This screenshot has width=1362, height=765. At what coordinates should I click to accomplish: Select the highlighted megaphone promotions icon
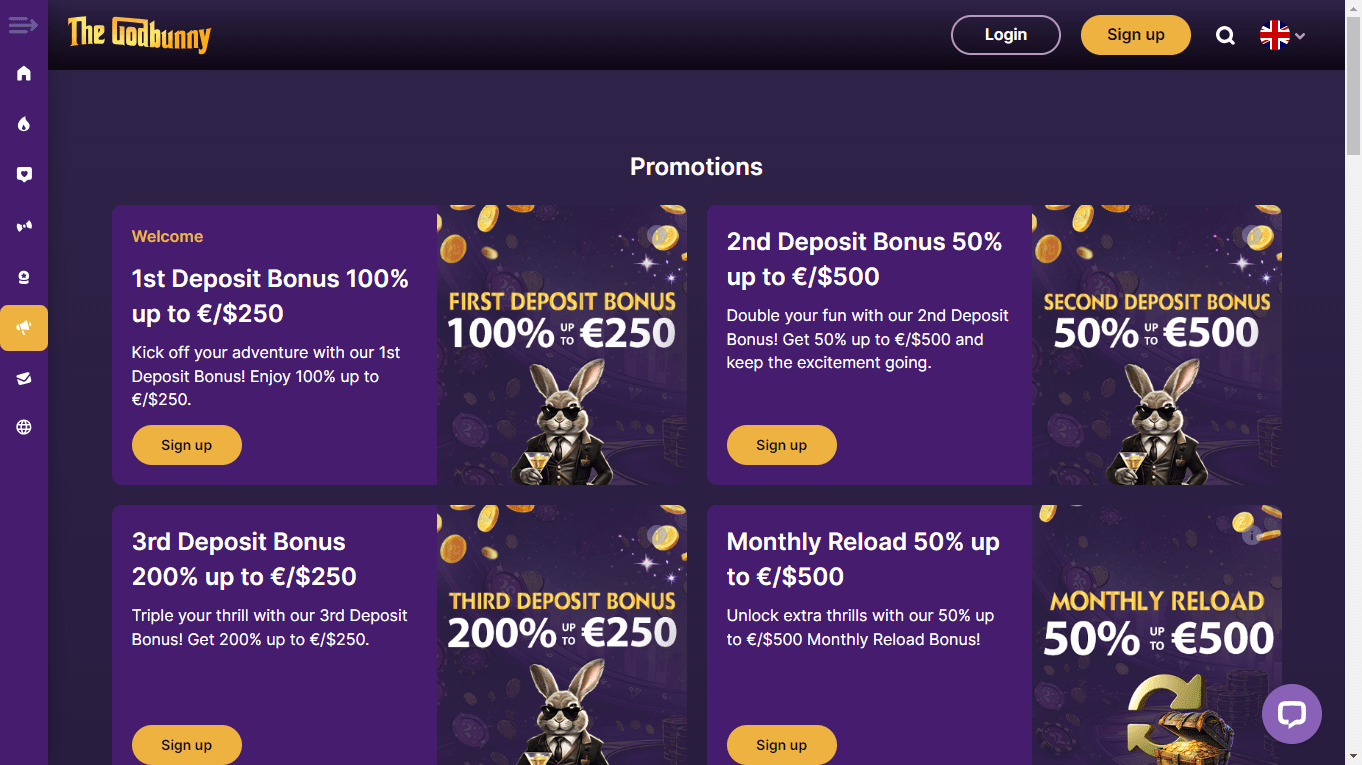pos(24,328)
